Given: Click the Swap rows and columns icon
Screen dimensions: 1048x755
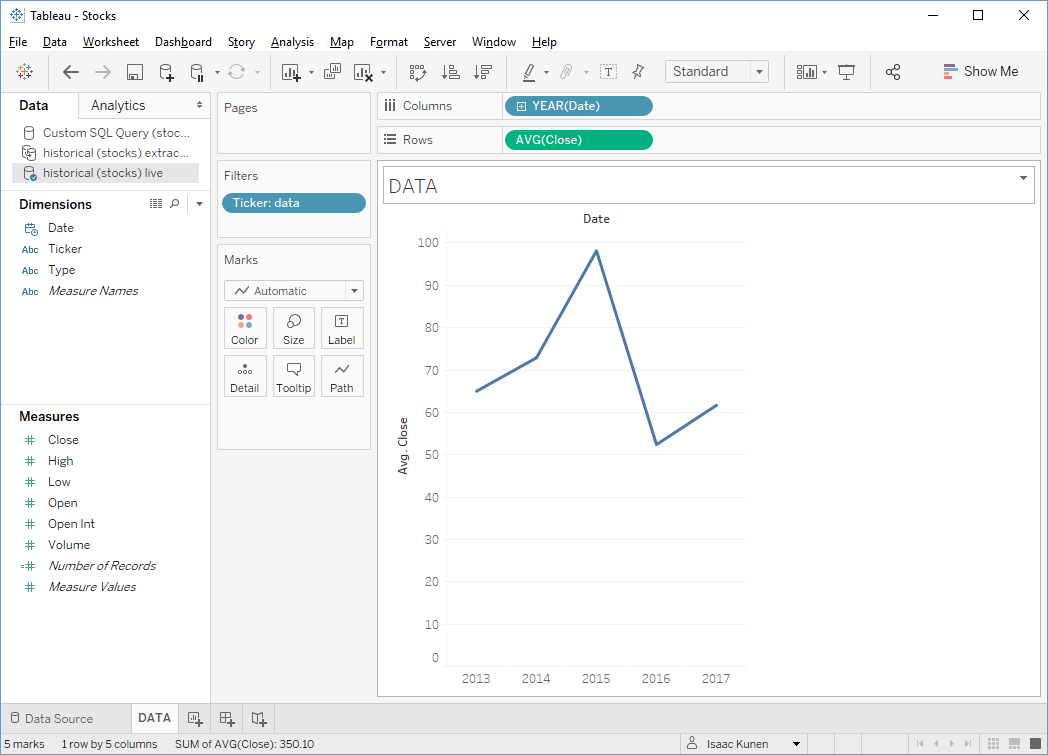Looking at the screenshot, I should click(418, 72).
